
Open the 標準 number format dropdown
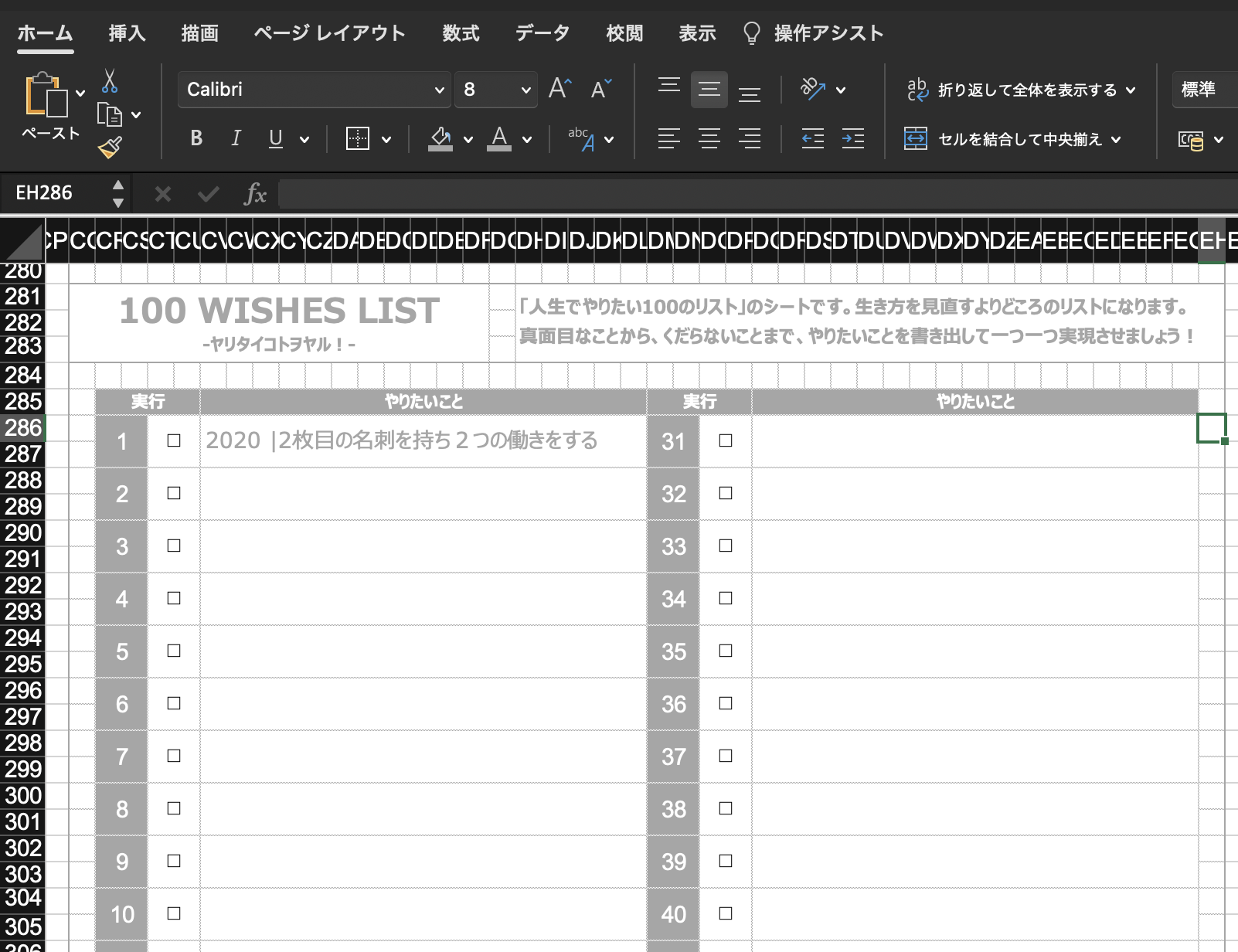1204,90
